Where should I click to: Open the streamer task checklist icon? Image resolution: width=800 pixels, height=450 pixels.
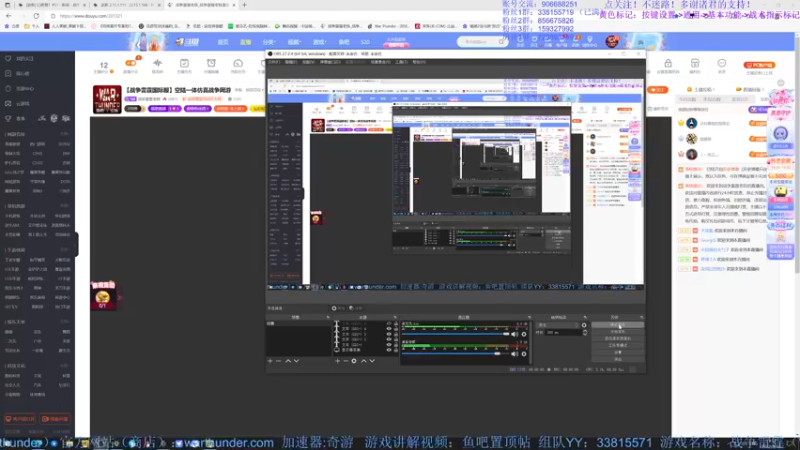pos(184,65)
